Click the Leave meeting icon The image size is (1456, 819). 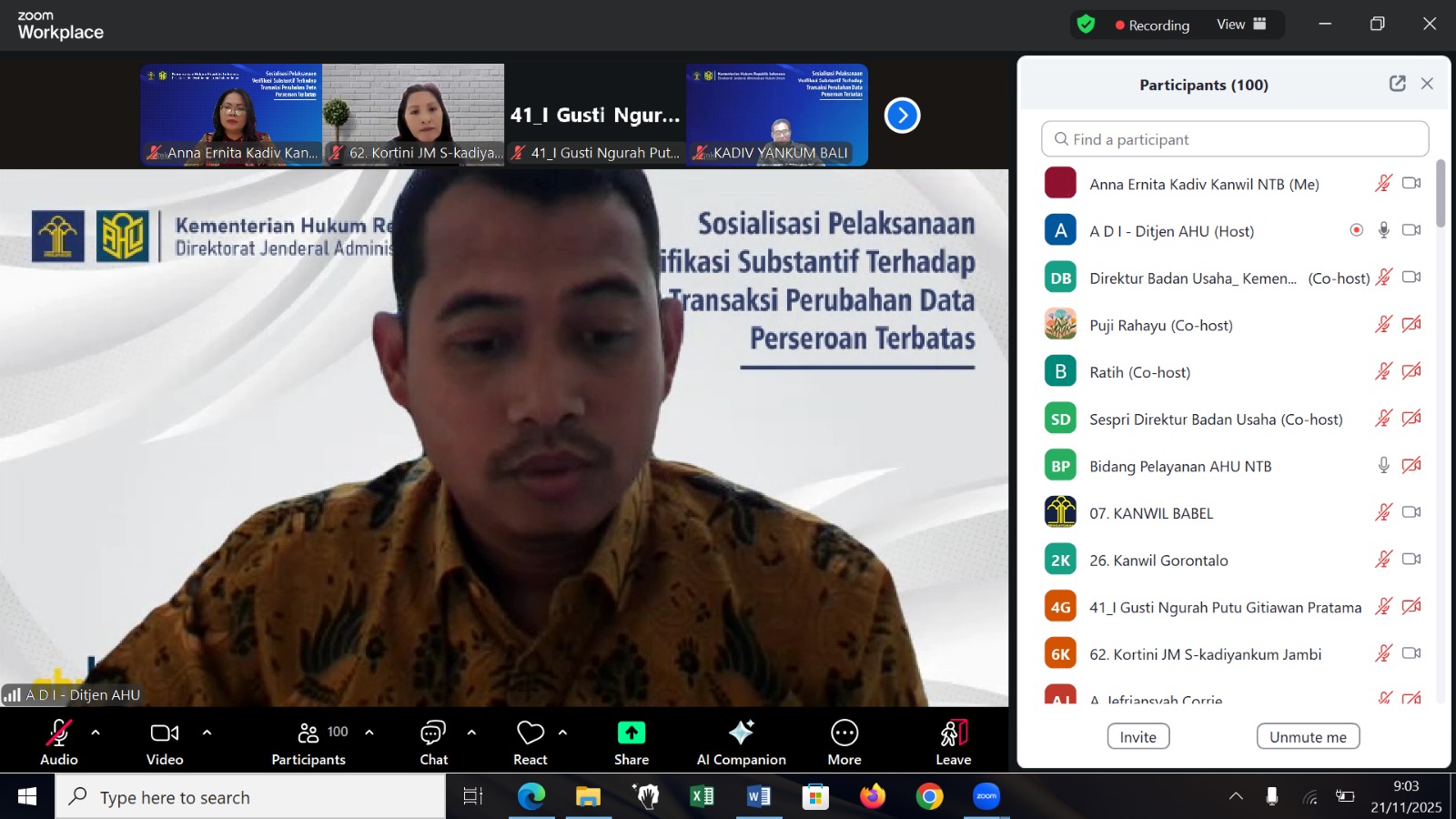953,733
